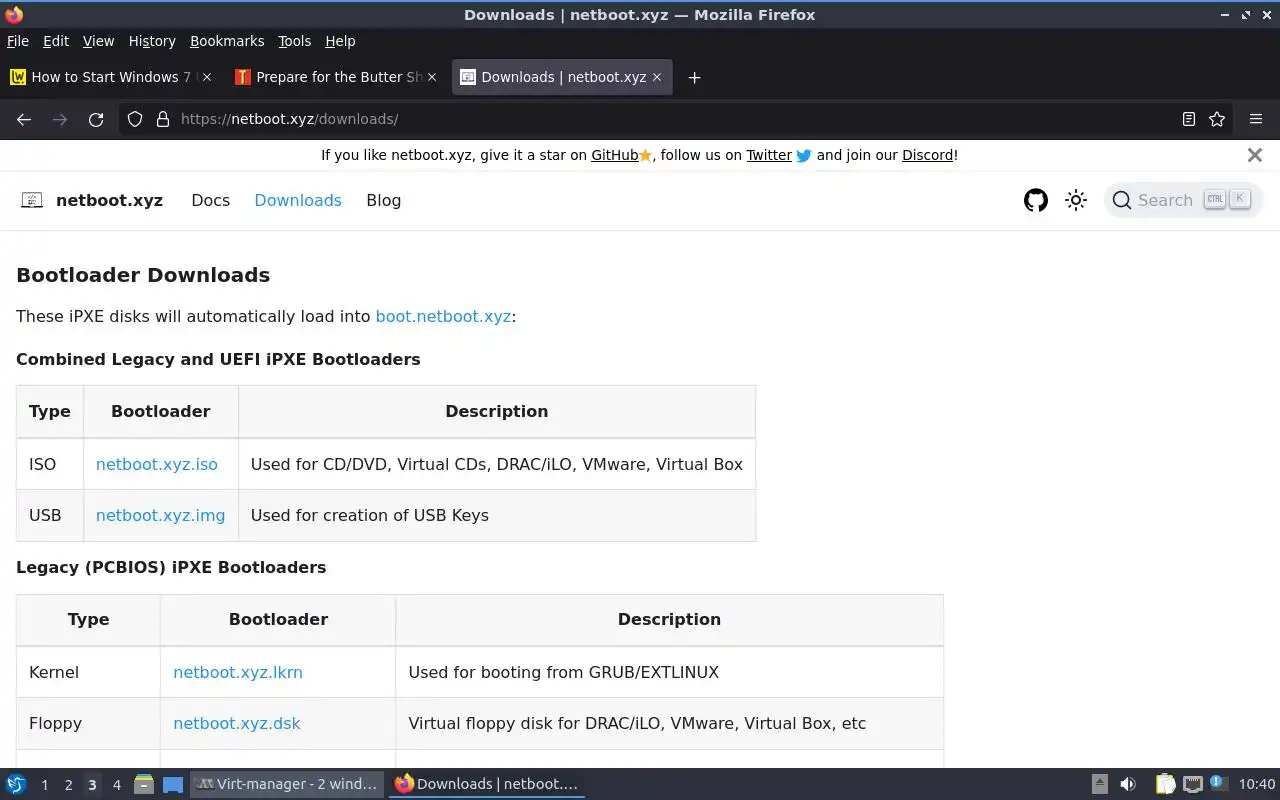Viewport: 1280px width, 800px height.
Task: Toggle the site's light/dark mode sun icon
Action: tap(1076, 200)
